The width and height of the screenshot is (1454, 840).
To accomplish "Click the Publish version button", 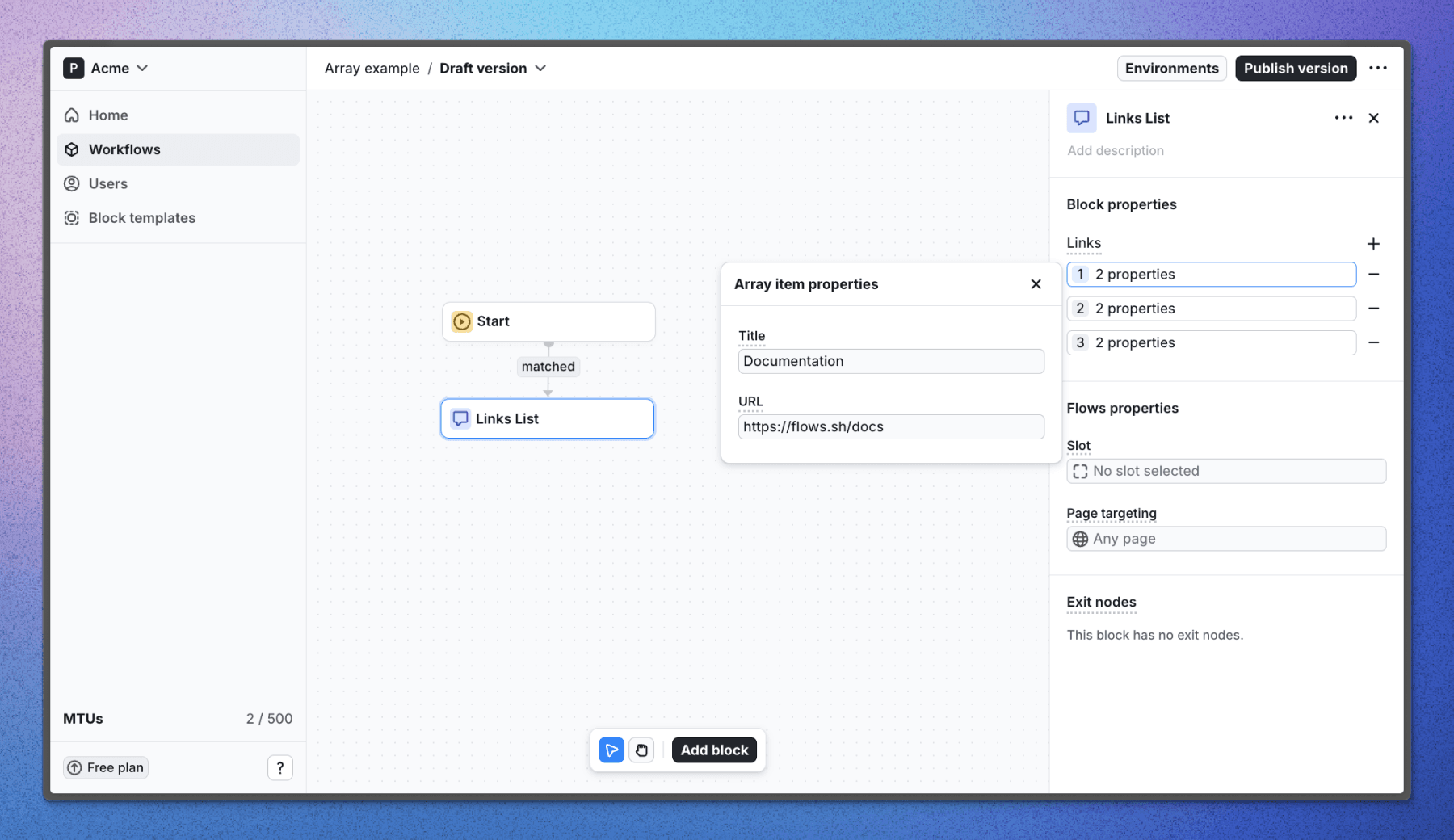I will click(1295, 68).
